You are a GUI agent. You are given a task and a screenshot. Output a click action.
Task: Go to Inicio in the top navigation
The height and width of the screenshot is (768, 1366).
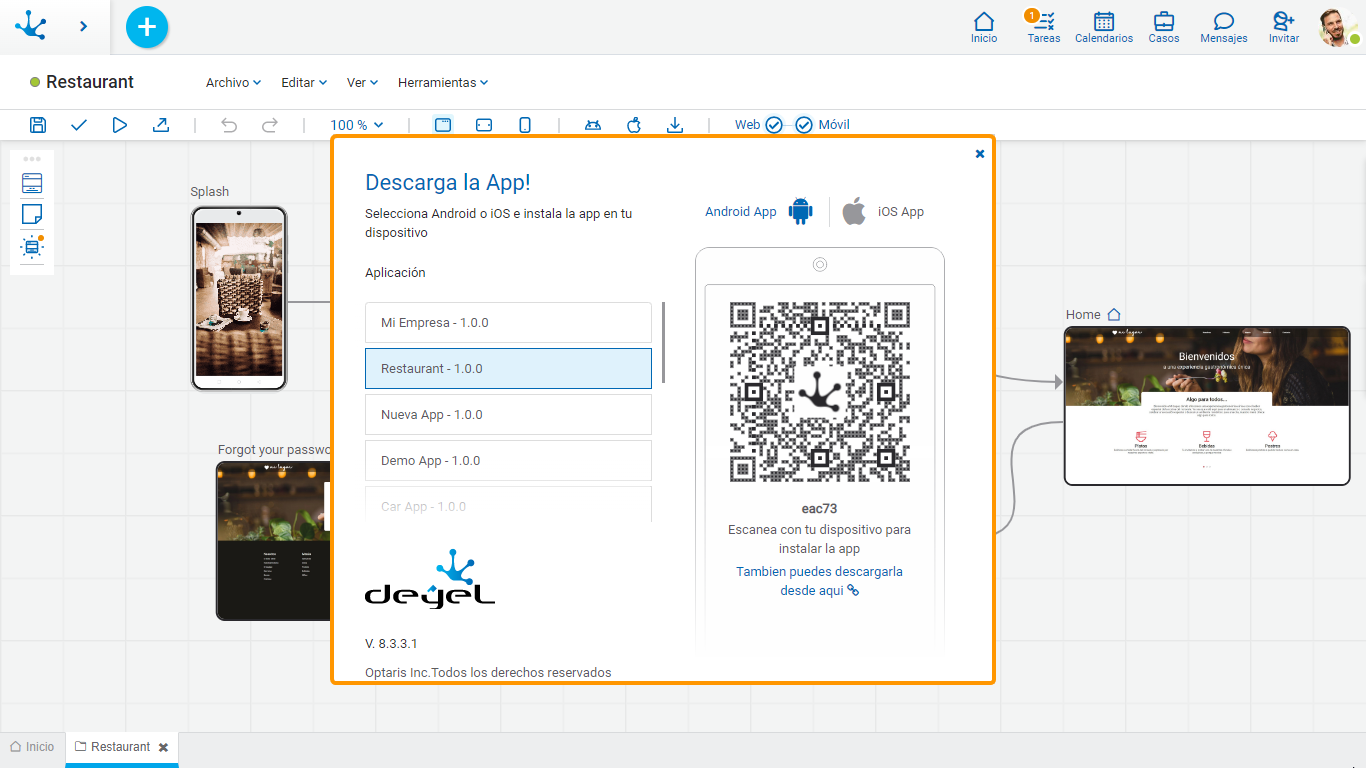[x=984, y=28]
